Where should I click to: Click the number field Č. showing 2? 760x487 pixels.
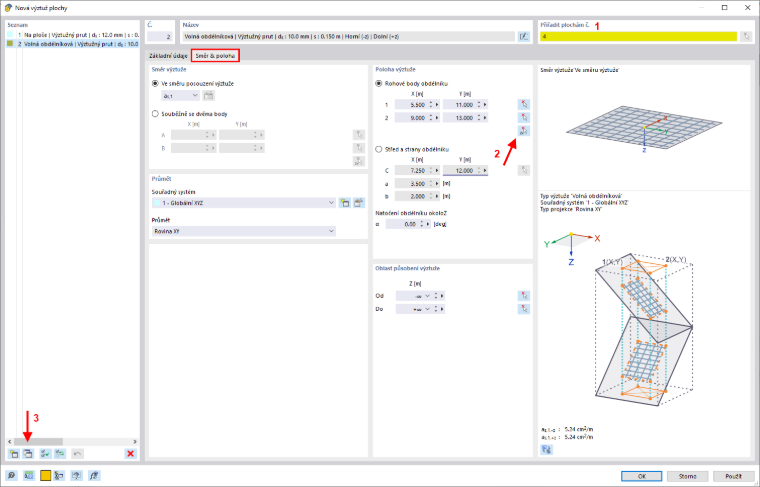(x=160, y=36)
